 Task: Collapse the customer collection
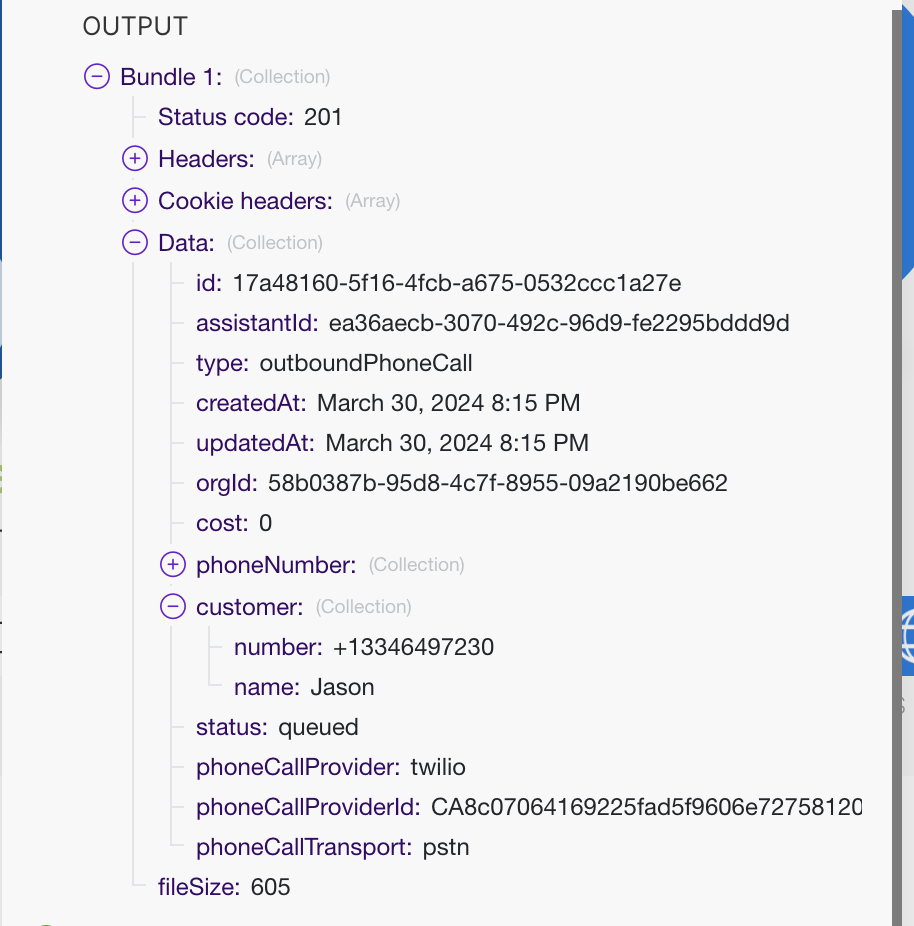(x=172, y=606)
